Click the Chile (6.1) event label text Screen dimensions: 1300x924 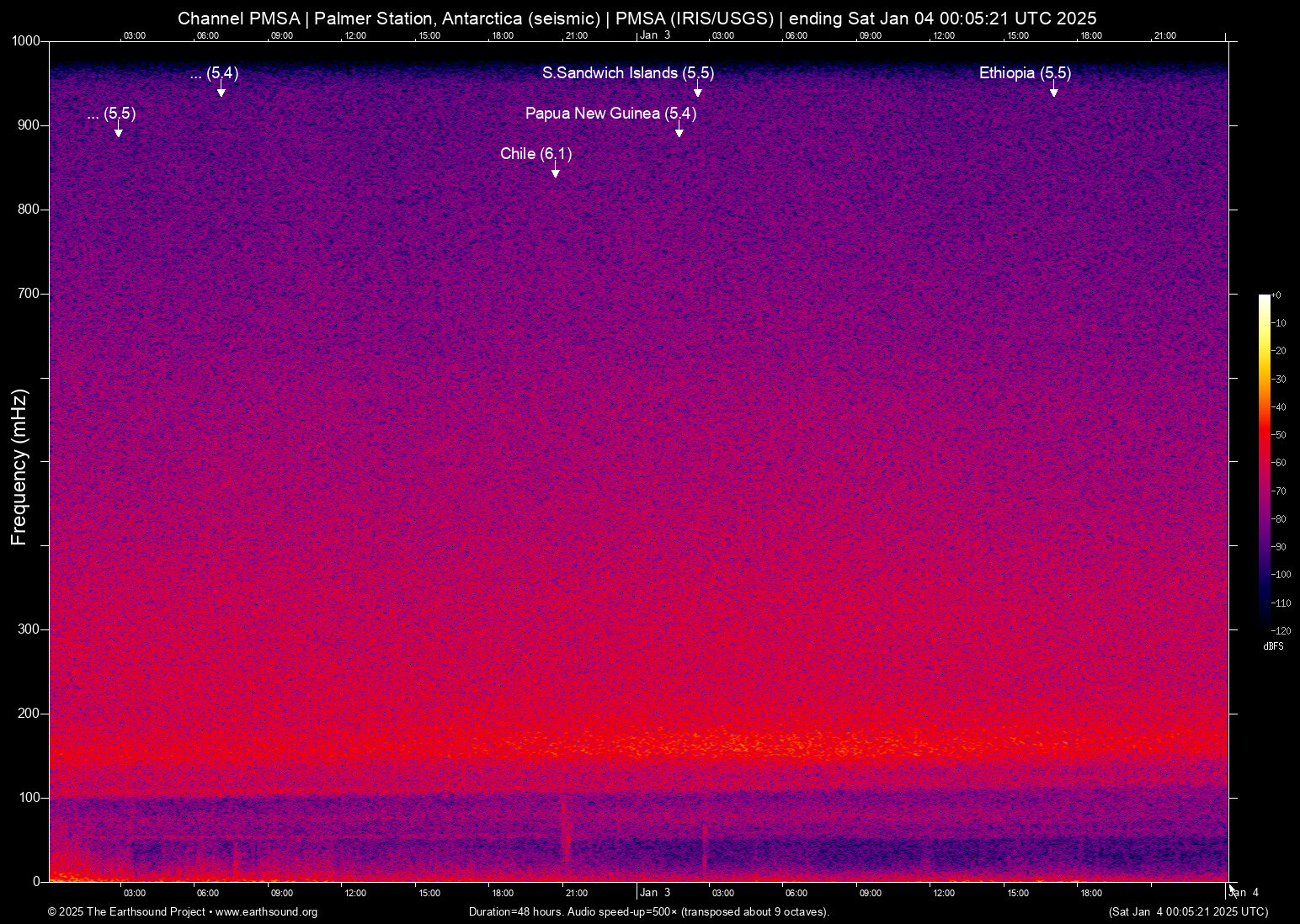coord(536,154)
